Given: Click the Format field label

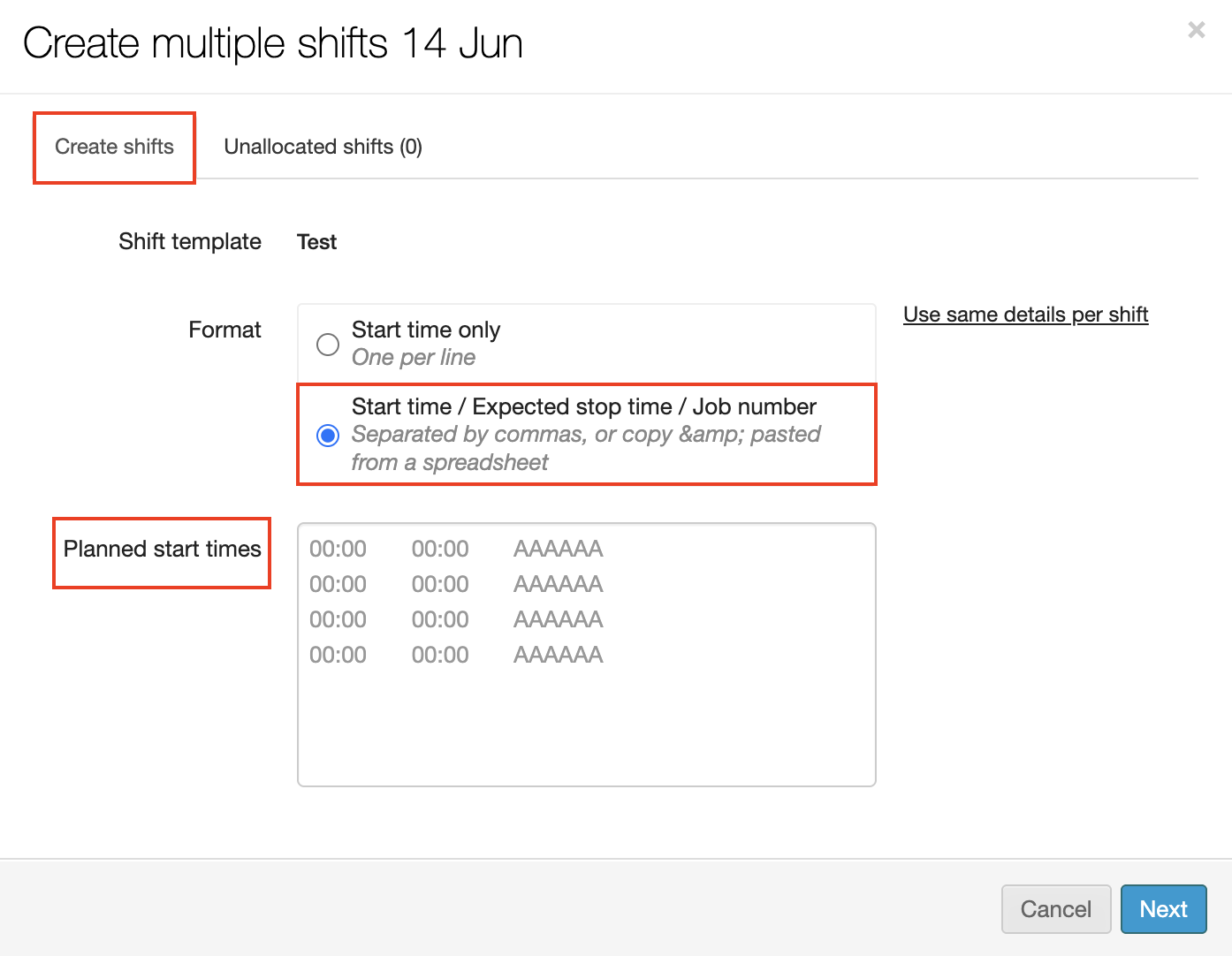Looking at the screenshot, I should pyautogui.click(x=224, y=330).
